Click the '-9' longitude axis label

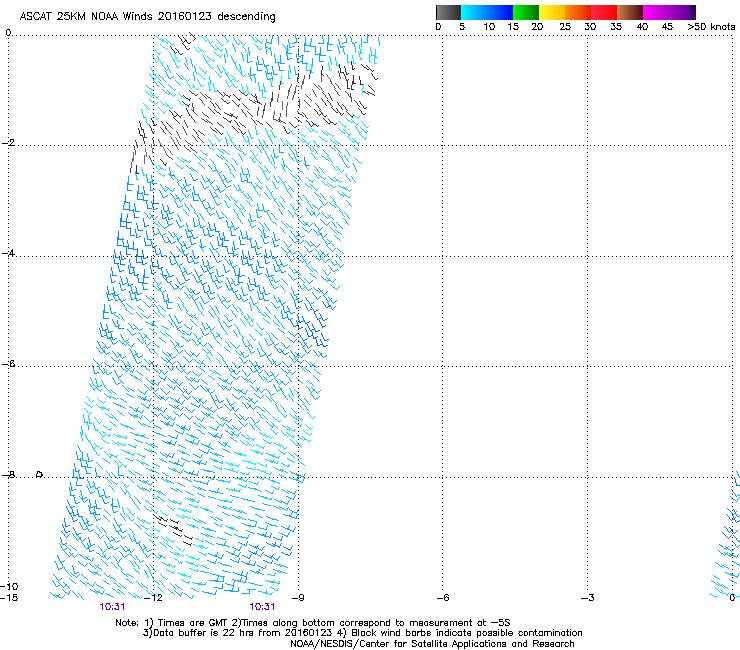(x=298, y=598)
